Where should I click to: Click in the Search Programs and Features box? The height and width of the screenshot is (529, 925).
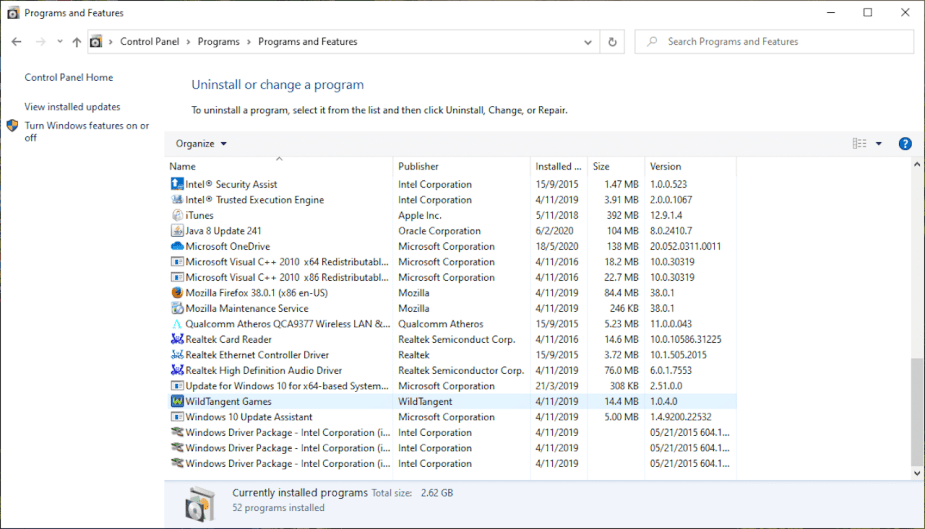click(x=780, y=42)
